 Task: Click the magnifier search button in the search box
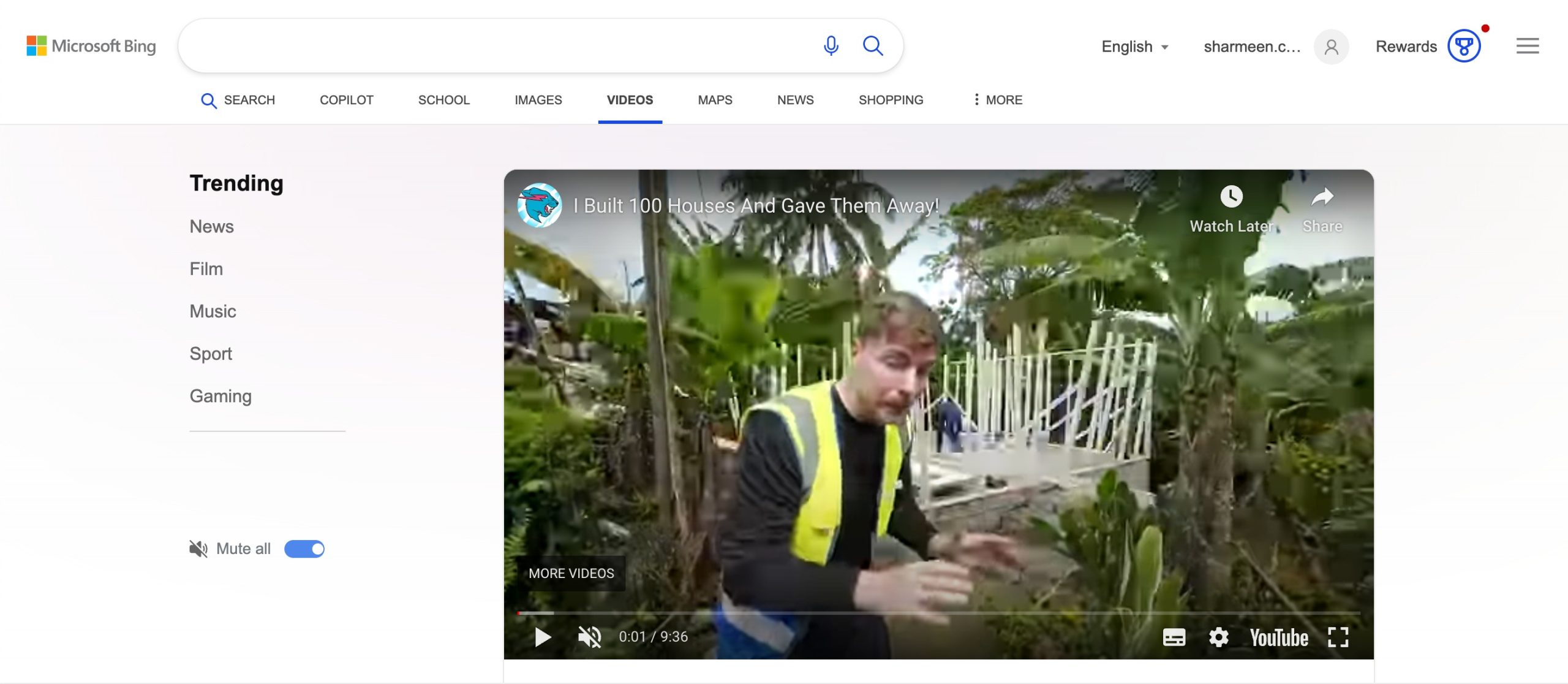point(873,46)
